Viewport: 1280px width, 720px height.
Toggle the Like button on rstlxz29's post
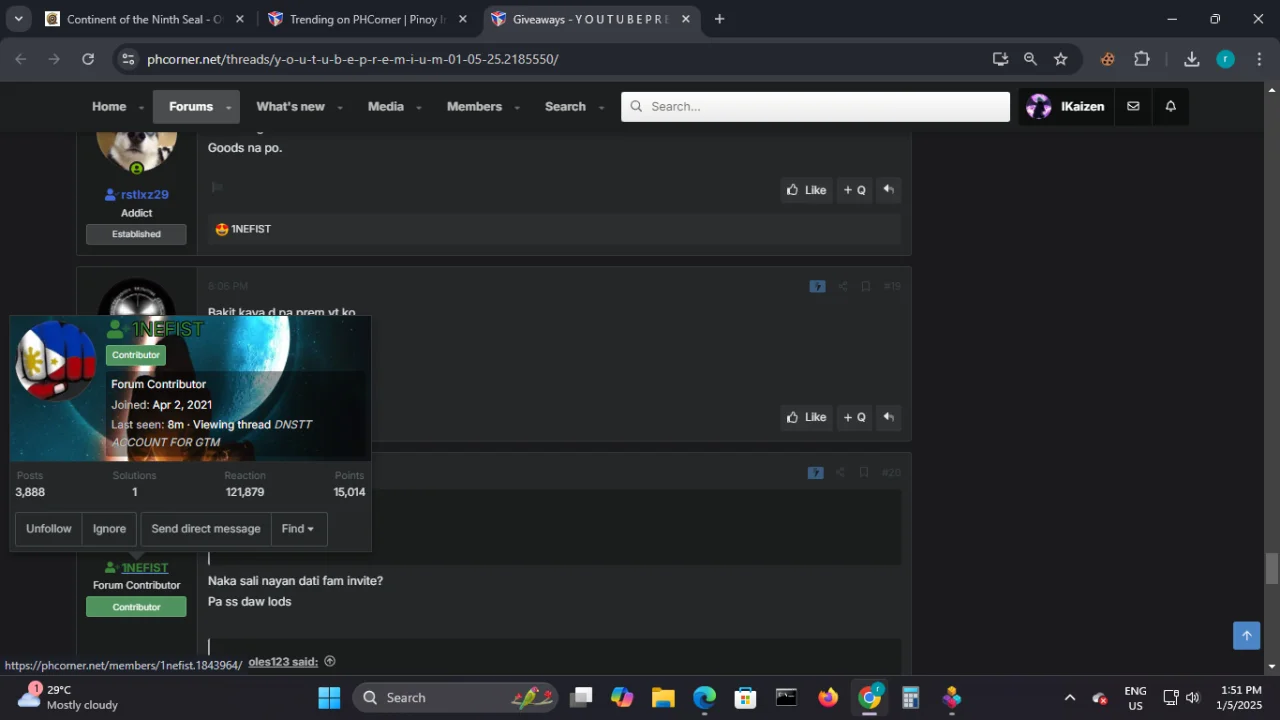point(806,190)
